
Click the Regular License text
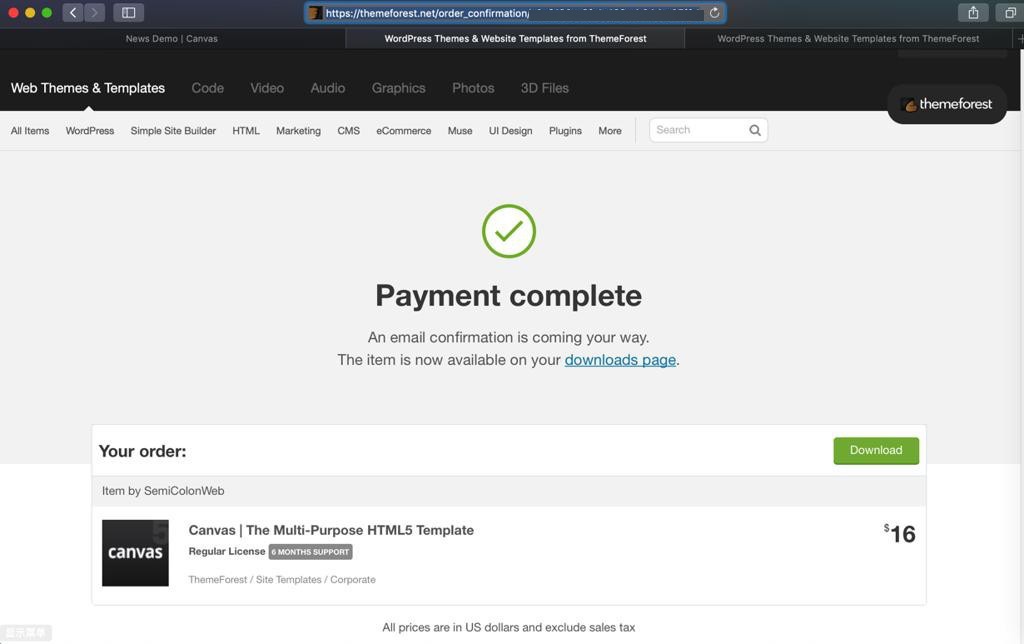tap(227, 551)
